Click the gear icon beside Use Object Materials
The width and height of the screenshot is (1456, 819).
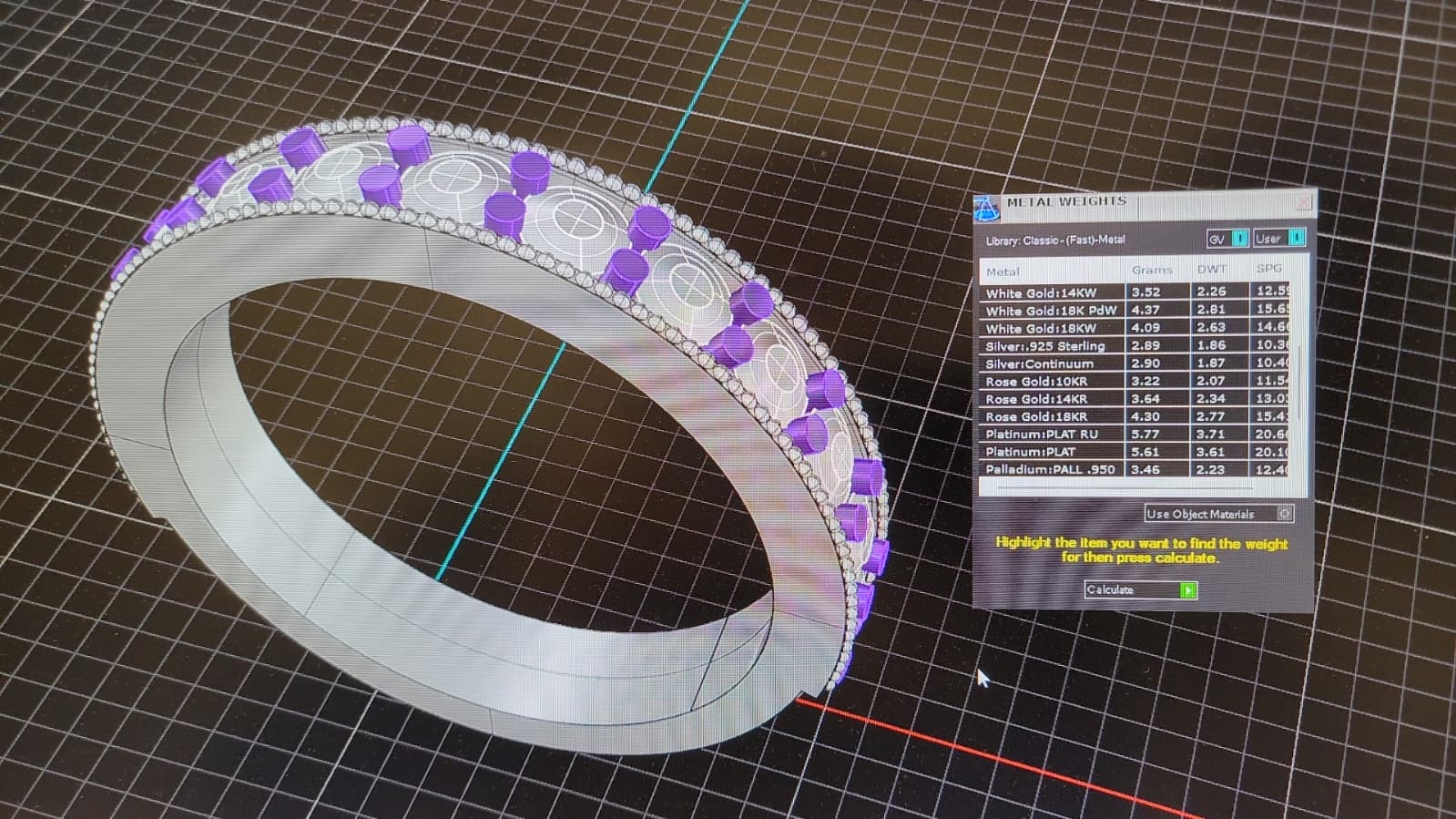[1284, 514]
